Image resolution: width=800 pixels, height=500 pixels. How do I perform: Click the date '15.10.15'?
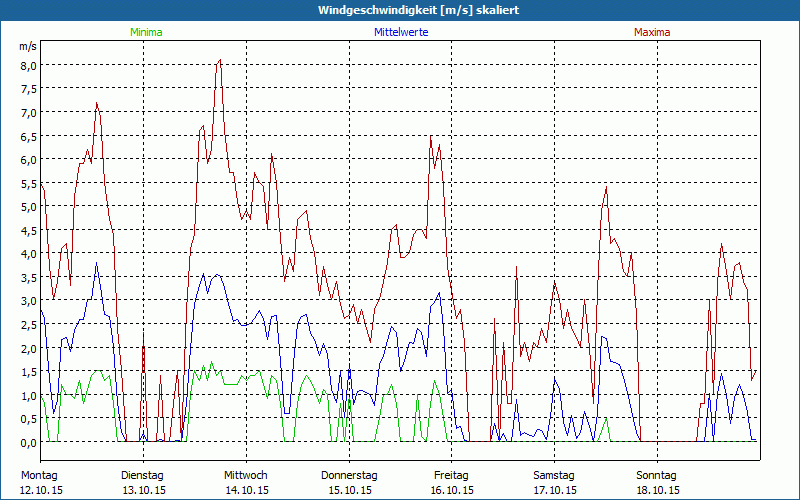pos(350,490)
